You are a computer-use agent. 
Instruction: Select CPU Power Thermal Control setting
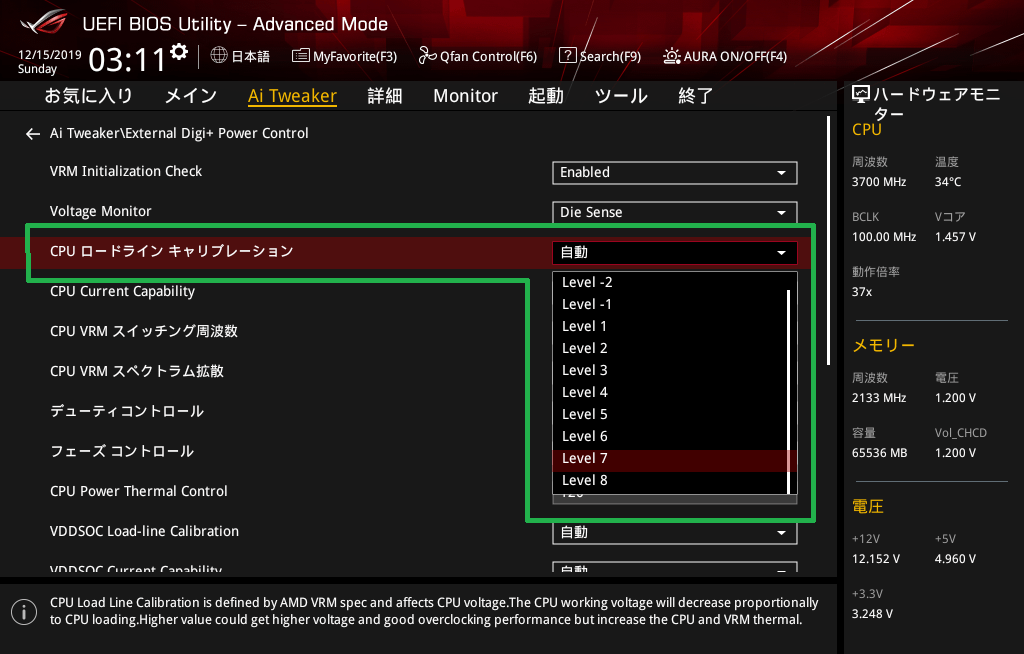(x=138, y=491)
